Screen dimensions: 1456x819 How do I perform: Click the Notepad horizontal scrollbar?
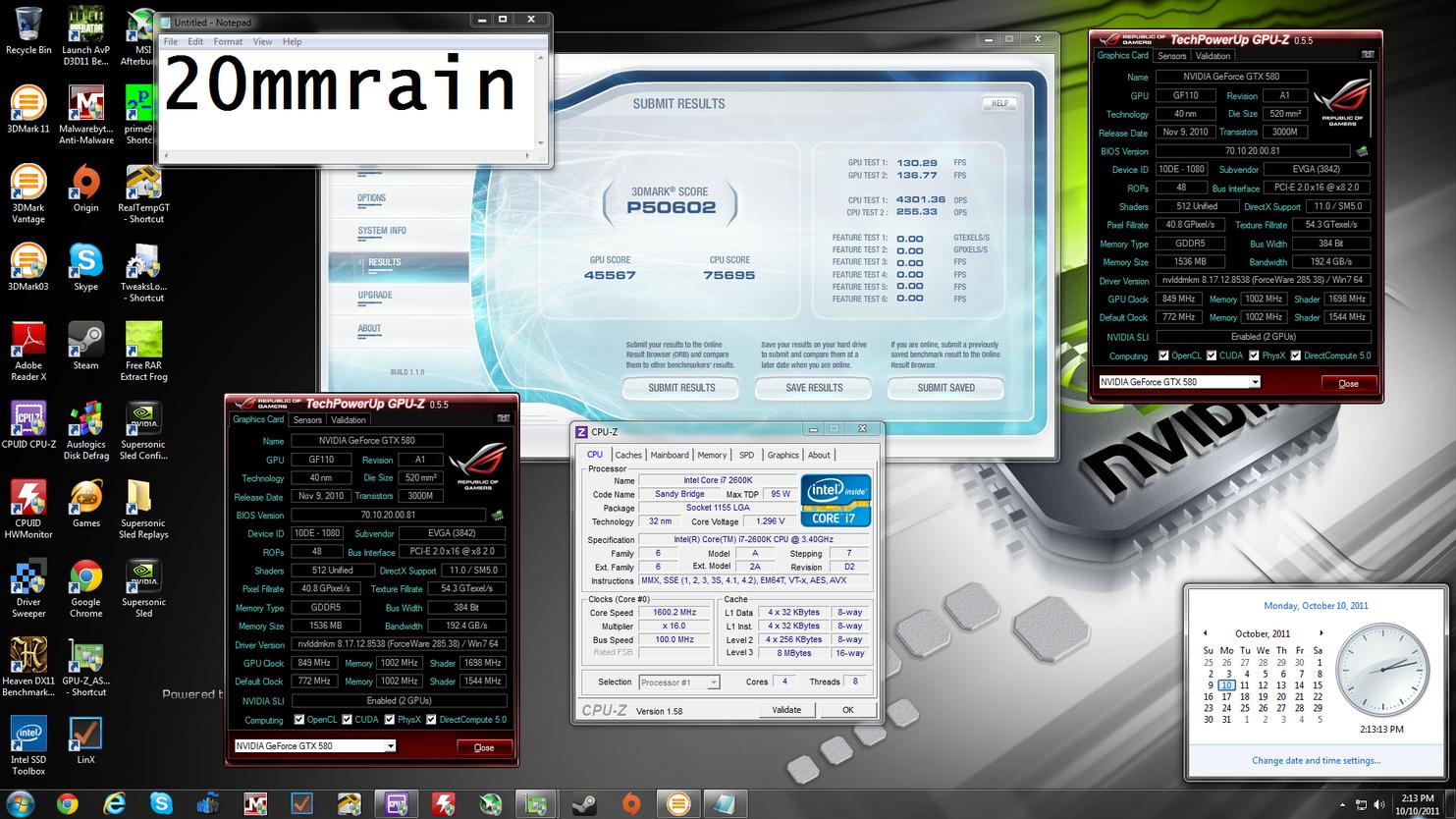(x=348, y=155)
